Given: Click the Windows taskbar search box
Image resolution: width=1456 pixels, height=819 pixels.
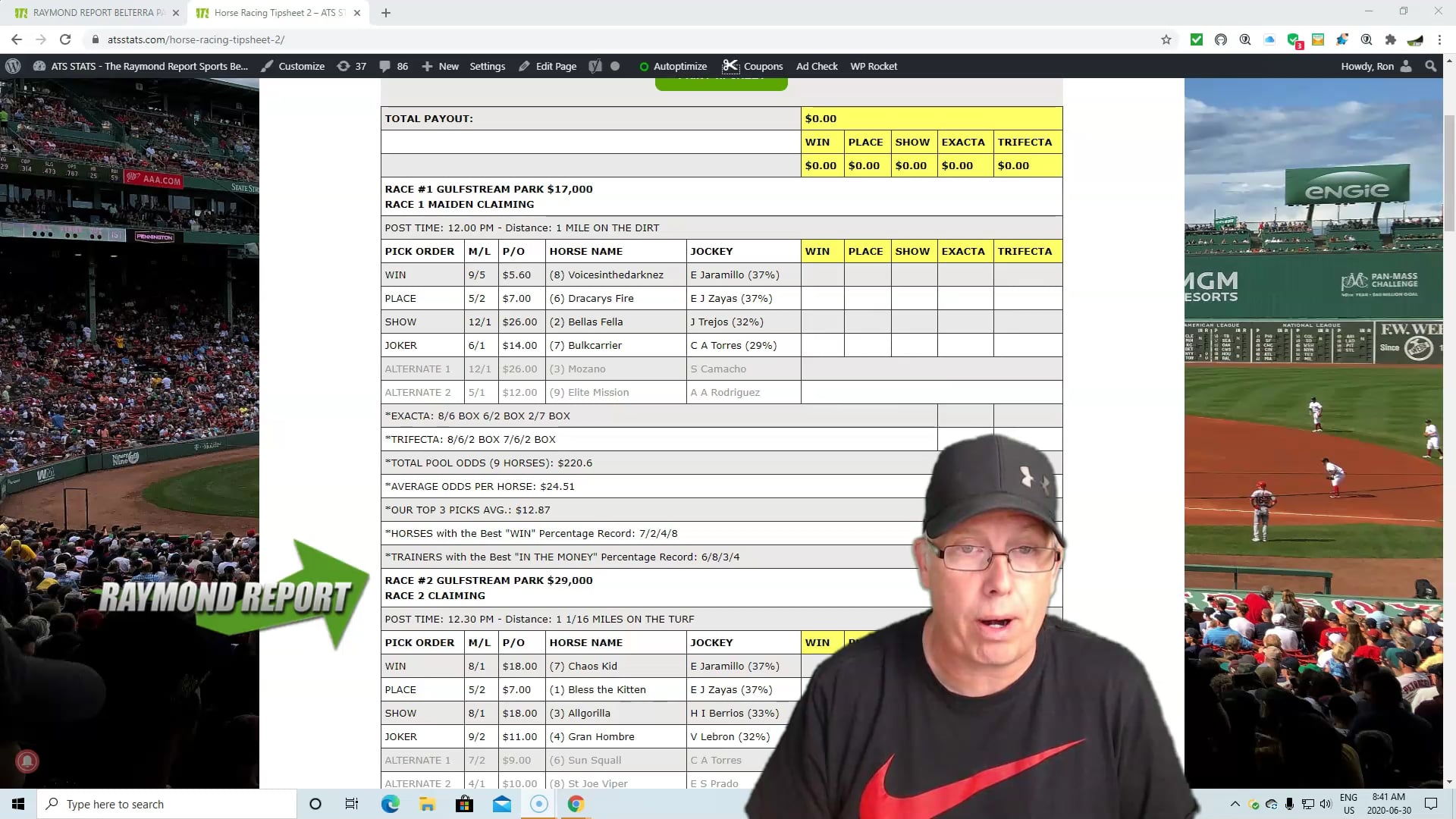Looking at the screenshot, I should [167, 804].
